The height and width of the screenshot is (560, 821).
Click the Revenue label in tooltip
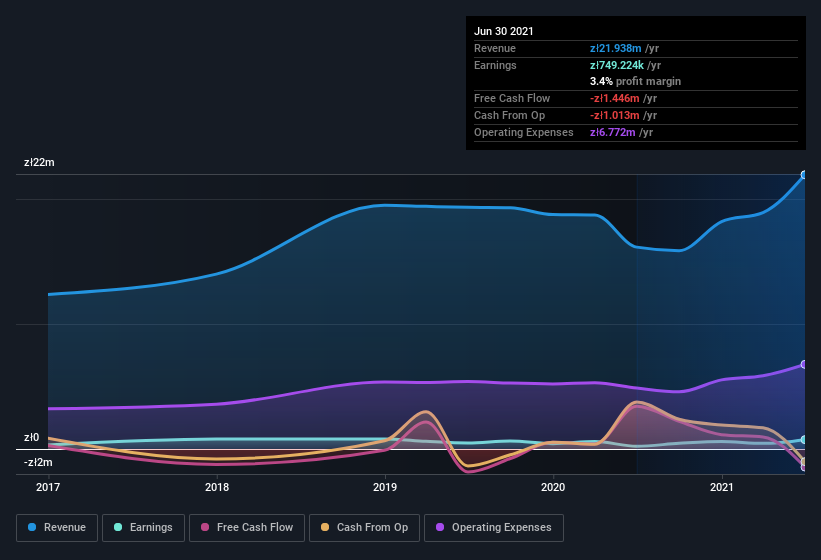[495, 48]
